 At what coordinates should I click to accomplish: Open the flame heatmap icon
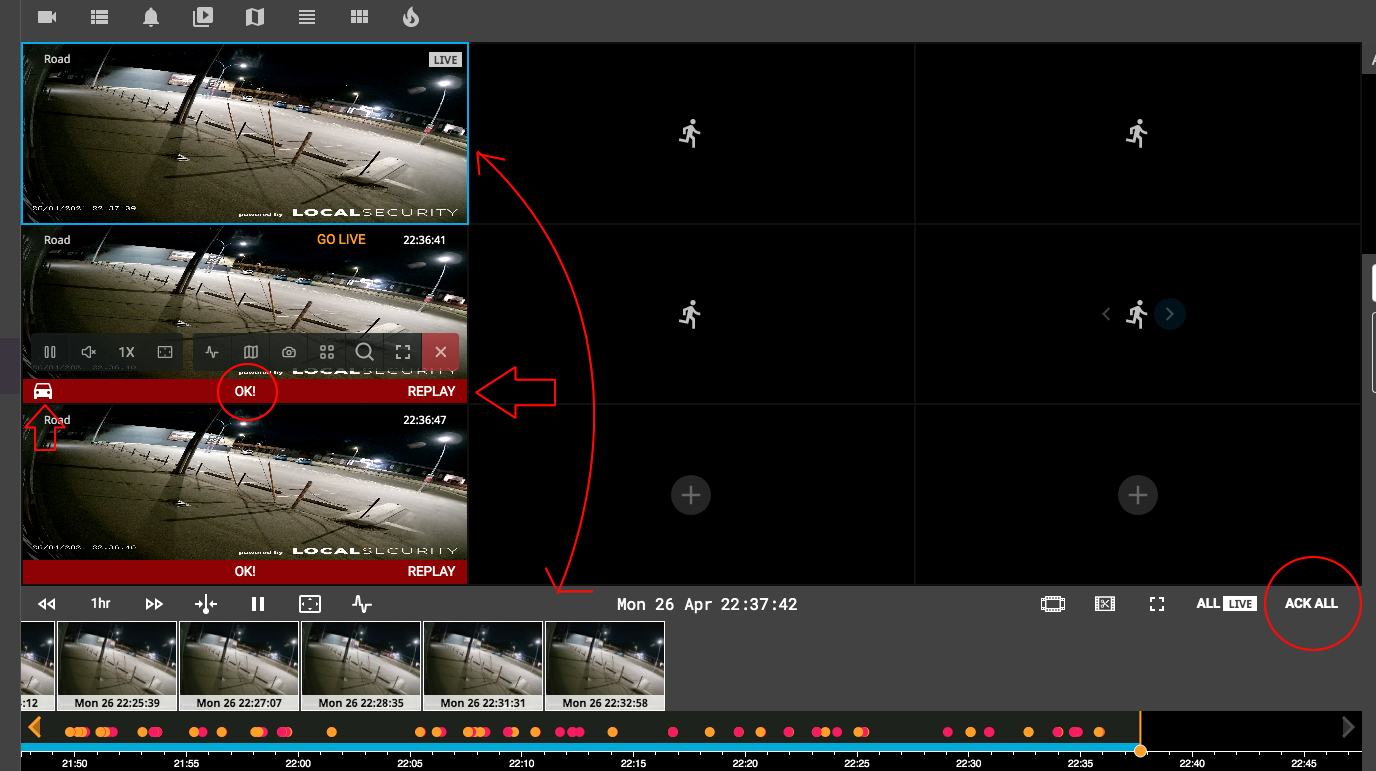pyautogui.click(x=410, y=17)
